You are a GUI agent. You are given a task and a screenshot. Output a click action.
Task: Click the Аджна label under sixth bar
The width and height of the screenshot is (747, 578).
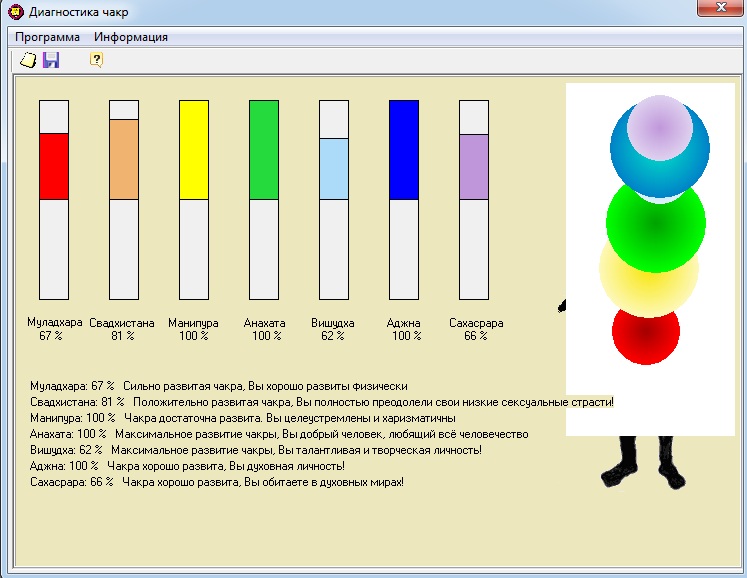pyautogui.click(x=404, y=323)
